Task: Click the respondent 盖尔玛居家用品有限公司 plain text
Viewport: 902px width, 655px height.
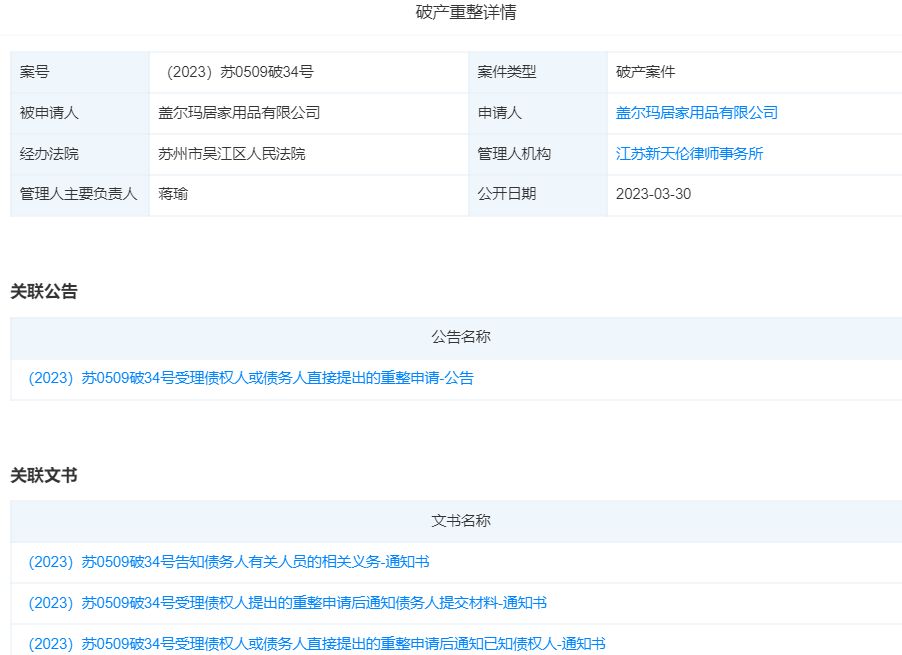Action: click(239, 113)
